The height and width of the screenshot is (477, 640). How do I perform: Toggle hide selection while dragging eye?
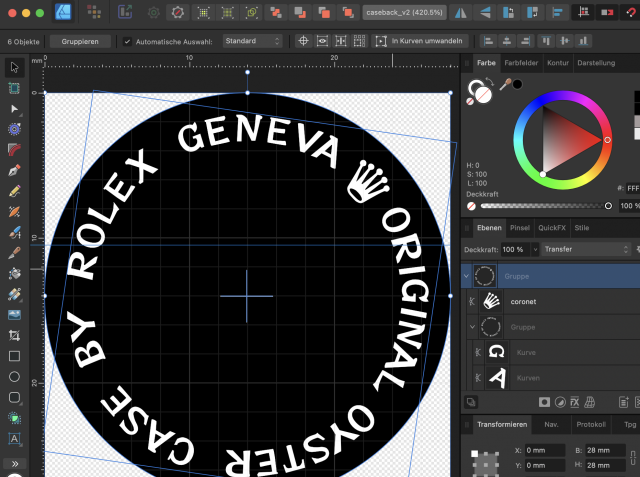(322, 41)
